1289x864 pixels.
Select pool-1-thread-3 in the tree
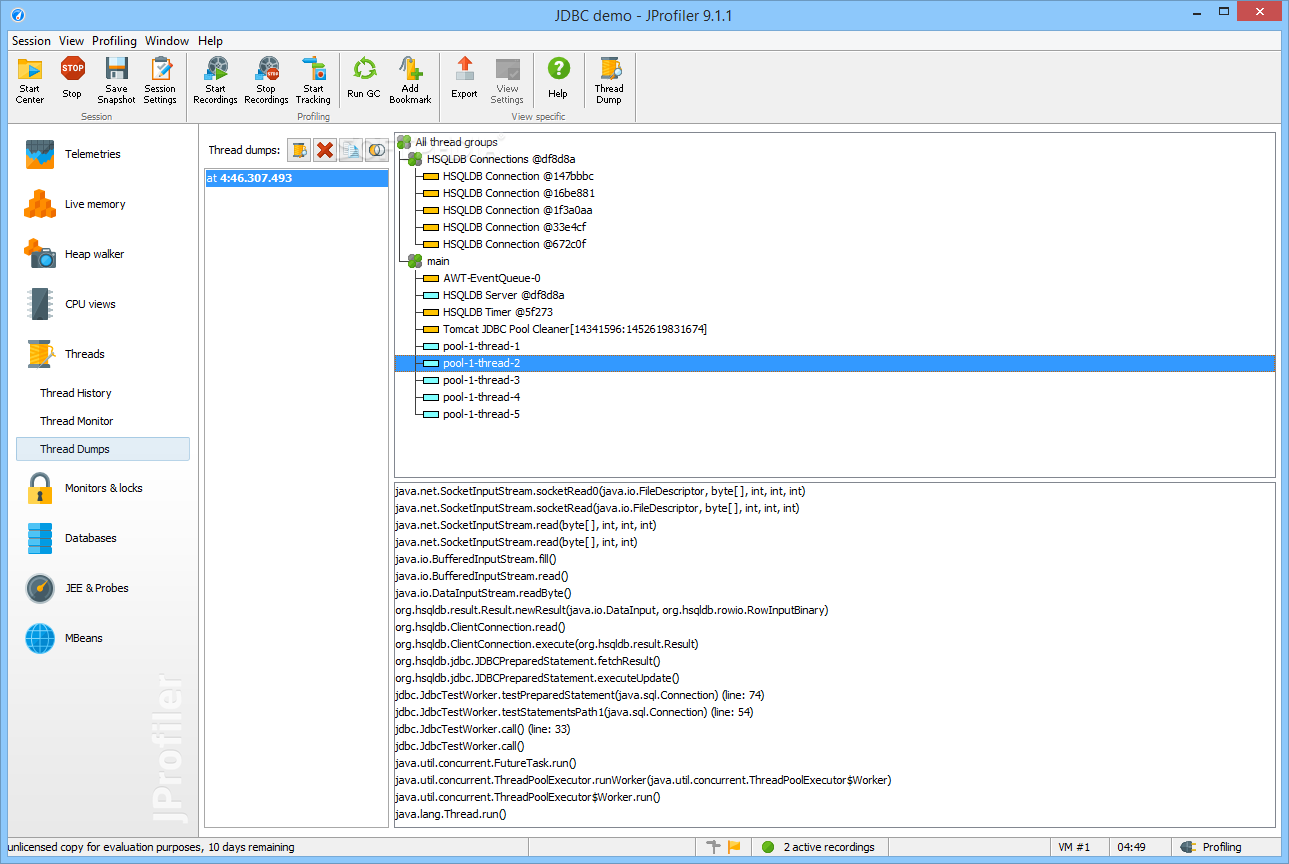click(481, 380)
